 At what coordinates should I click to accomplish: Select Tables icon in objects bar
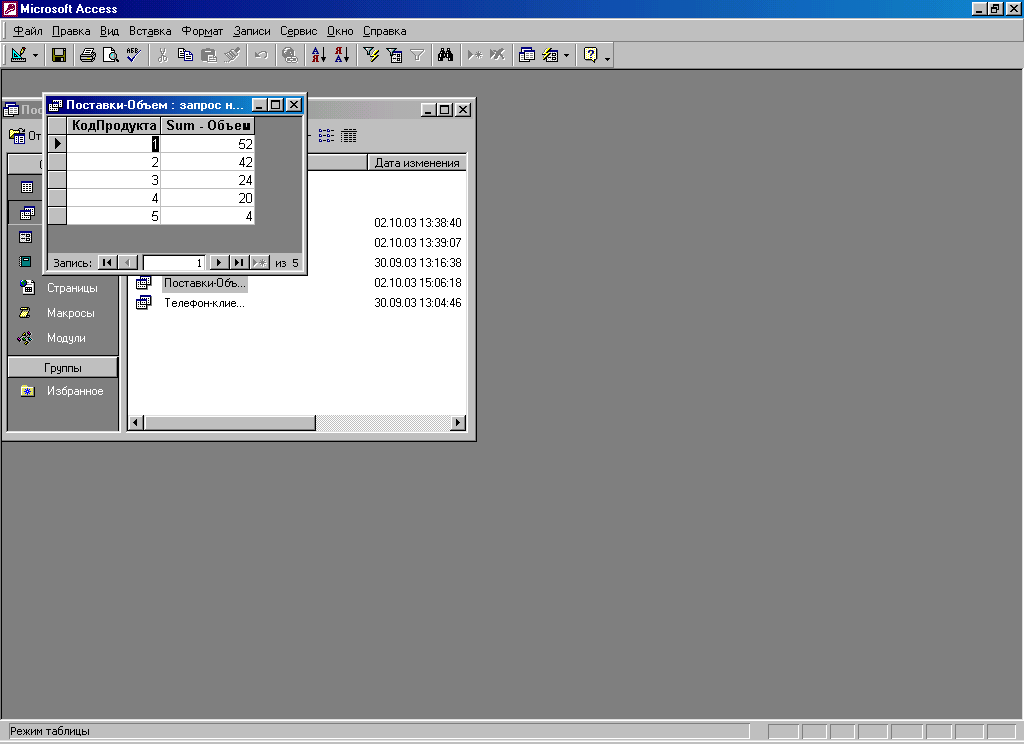27,187
